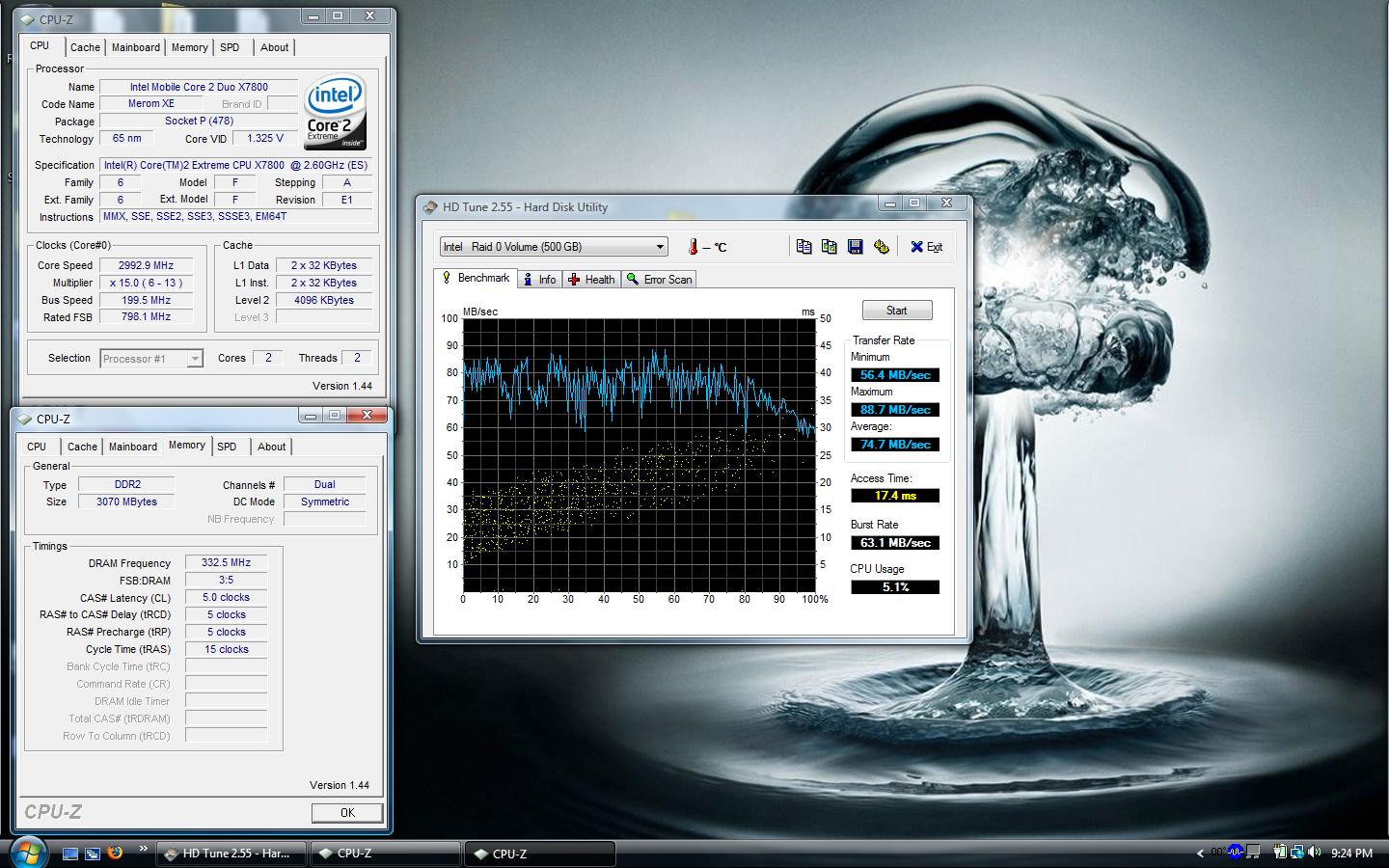Screen dimensions: 1389x868
Task: Click the Average 74.7 MB/sec value
Action: [895, 445]
